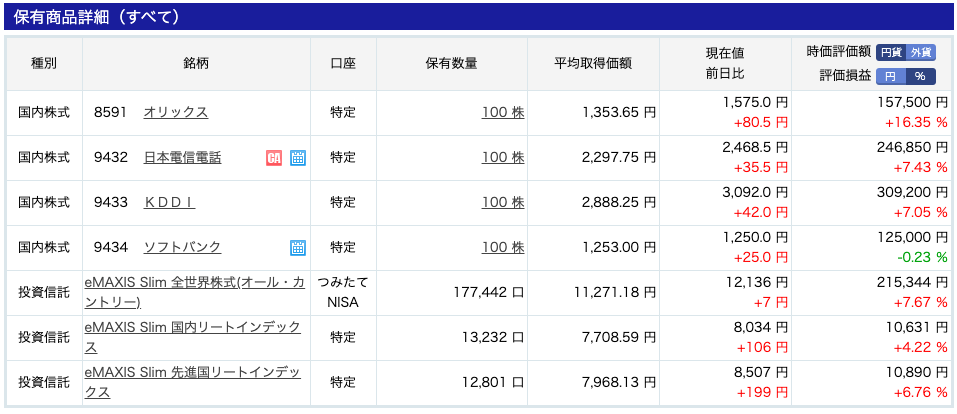Viewport: 957px width, 414px height.
Task: Click the 銘柄 column header
Action: coord(196,64)
